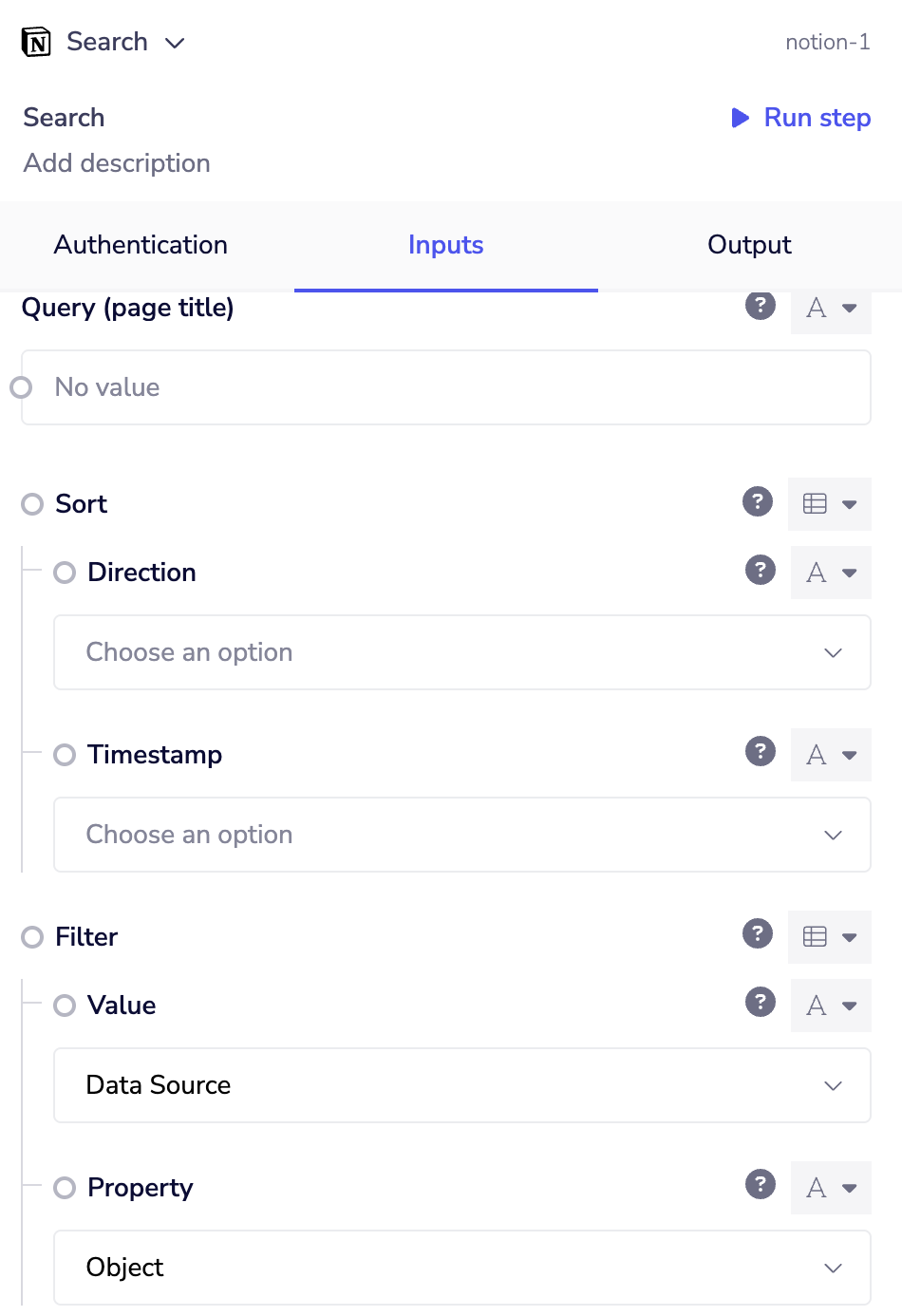902x1316 pixels.
Task: Open the text-type selector for Property
Action: coord(831,1188)
